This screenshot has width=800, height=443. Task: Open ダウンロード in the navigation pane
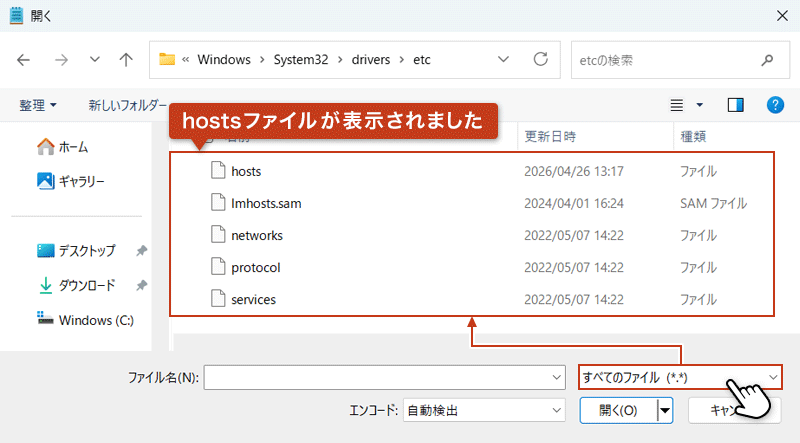click(77, 285)
